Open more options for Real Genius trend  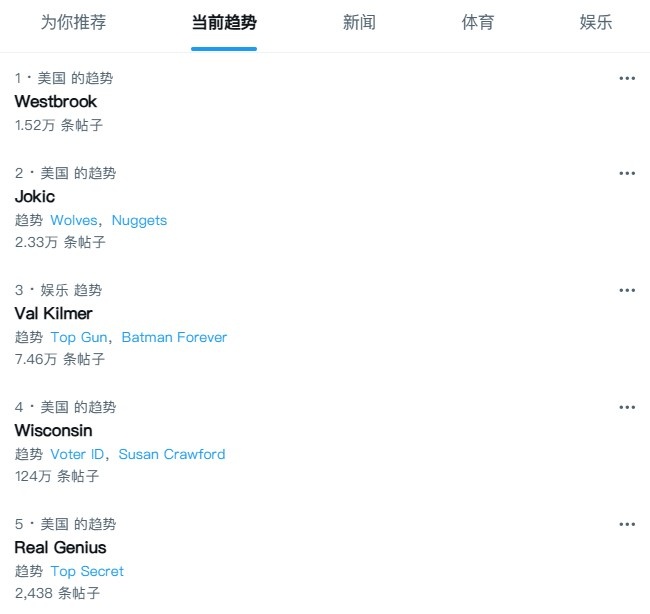(x=627, y=524)
